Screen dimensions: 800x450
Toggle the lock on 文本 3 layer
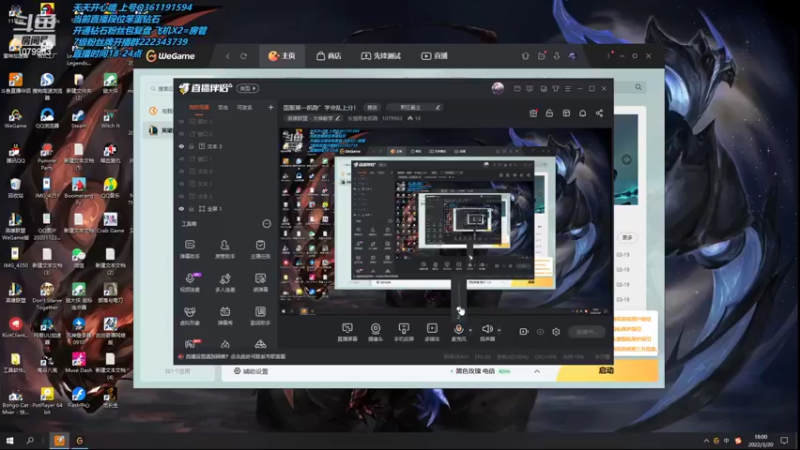point(191,146)
